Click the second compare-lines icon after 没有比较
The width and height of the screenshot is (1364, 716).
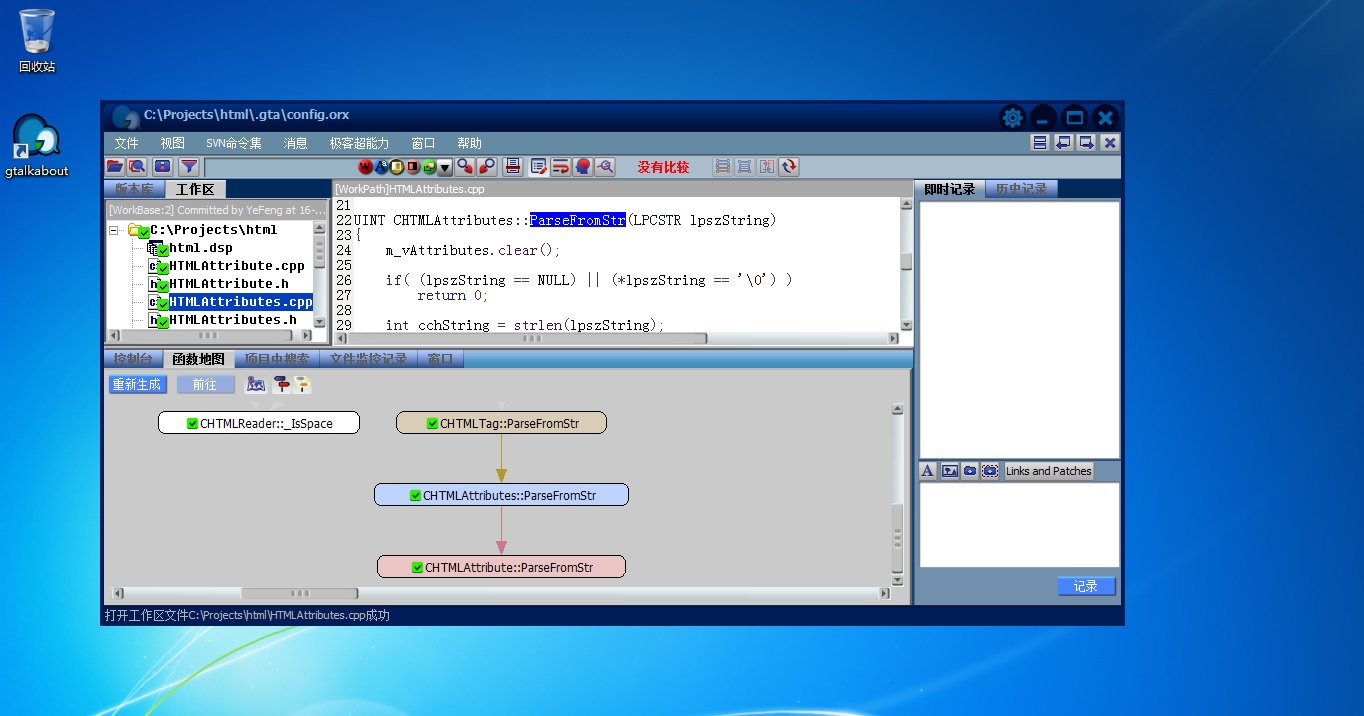pos(744,167)
